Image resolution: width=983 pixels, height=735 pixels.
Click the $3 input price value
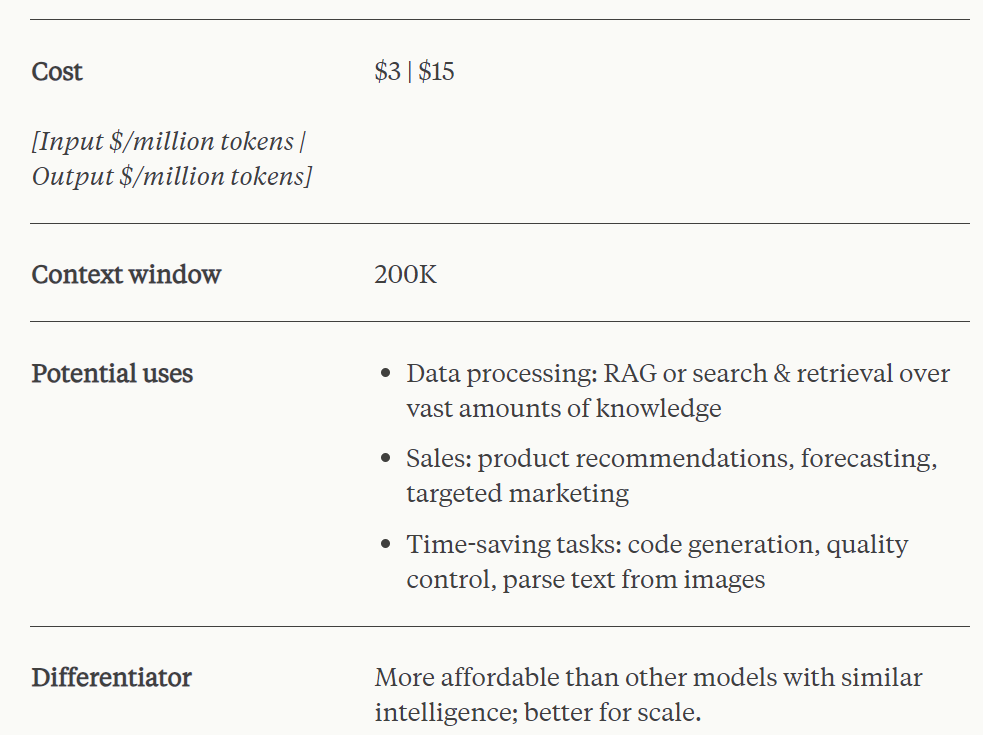coord(387,72)
